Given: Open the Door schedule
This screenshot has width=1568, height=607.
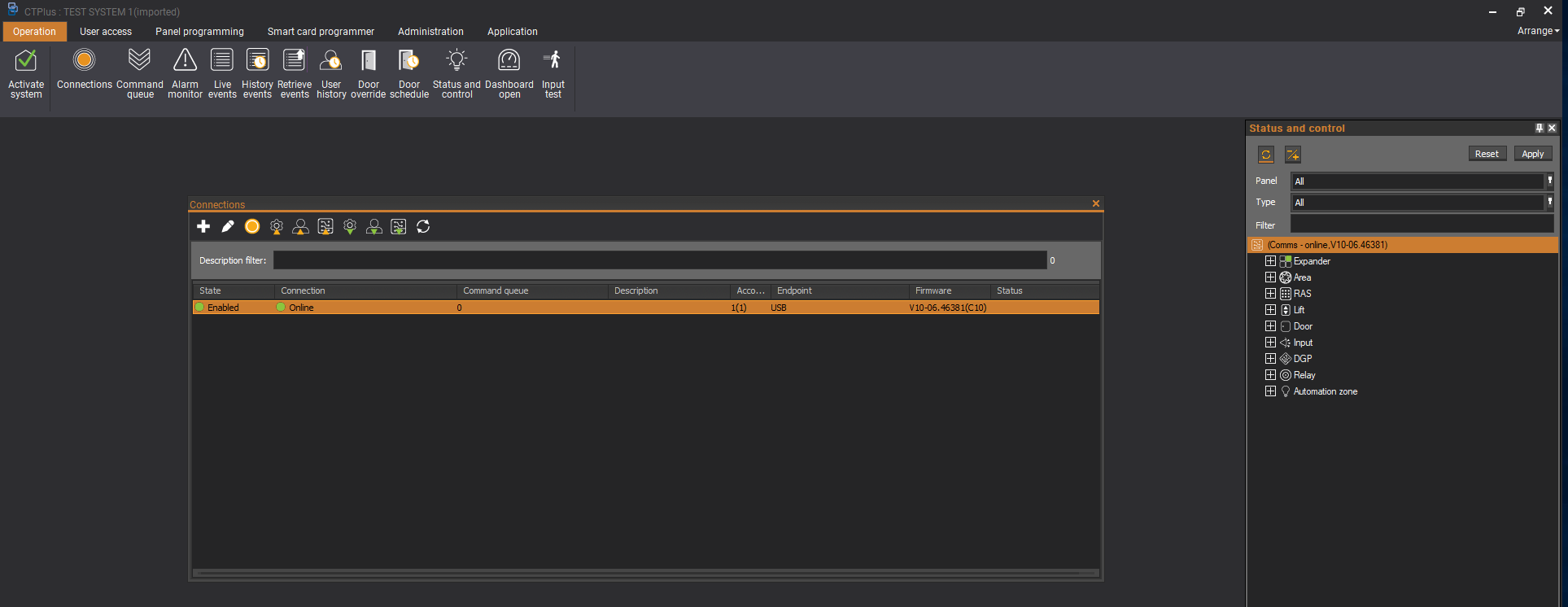Looking at the screenshot, I should (x=409, y=73).
